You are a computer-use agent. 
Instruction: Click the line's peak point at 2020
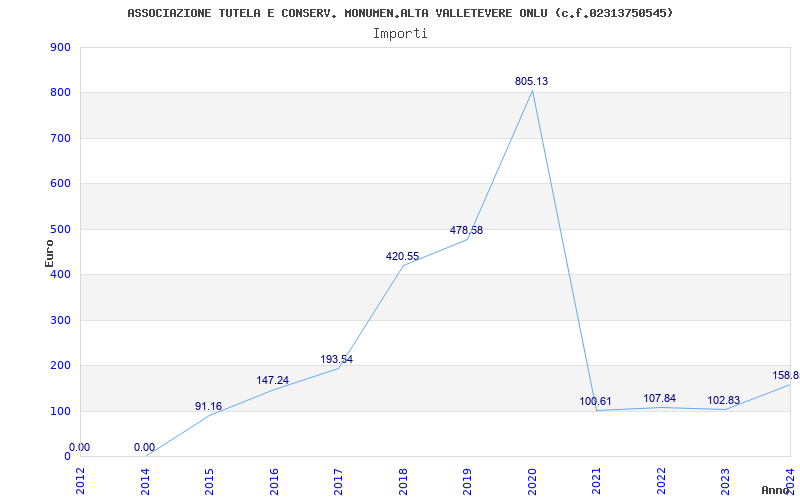(x=532, y=91)
